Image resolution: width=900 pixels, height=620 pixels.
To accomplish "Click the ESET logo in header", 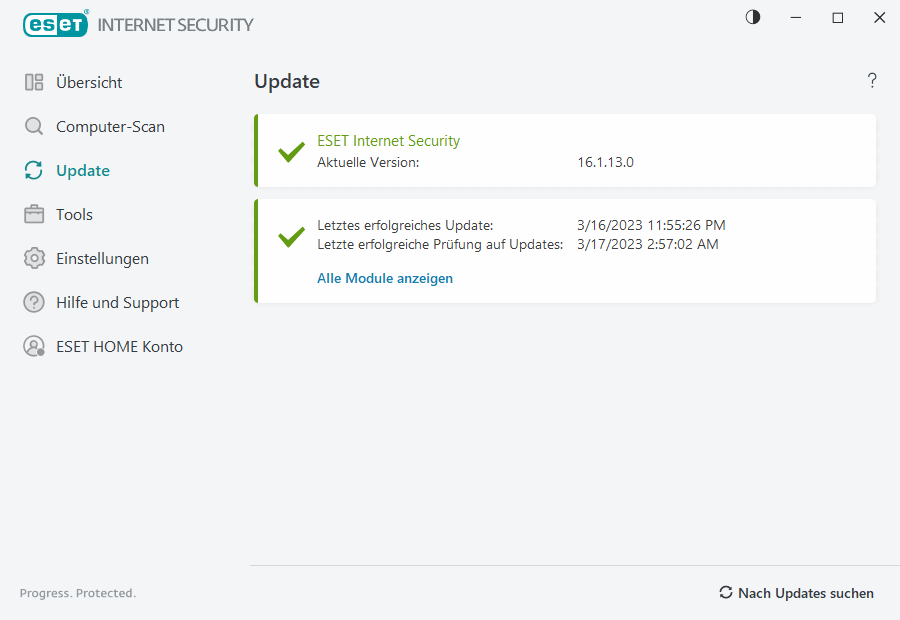I will 56,24.
